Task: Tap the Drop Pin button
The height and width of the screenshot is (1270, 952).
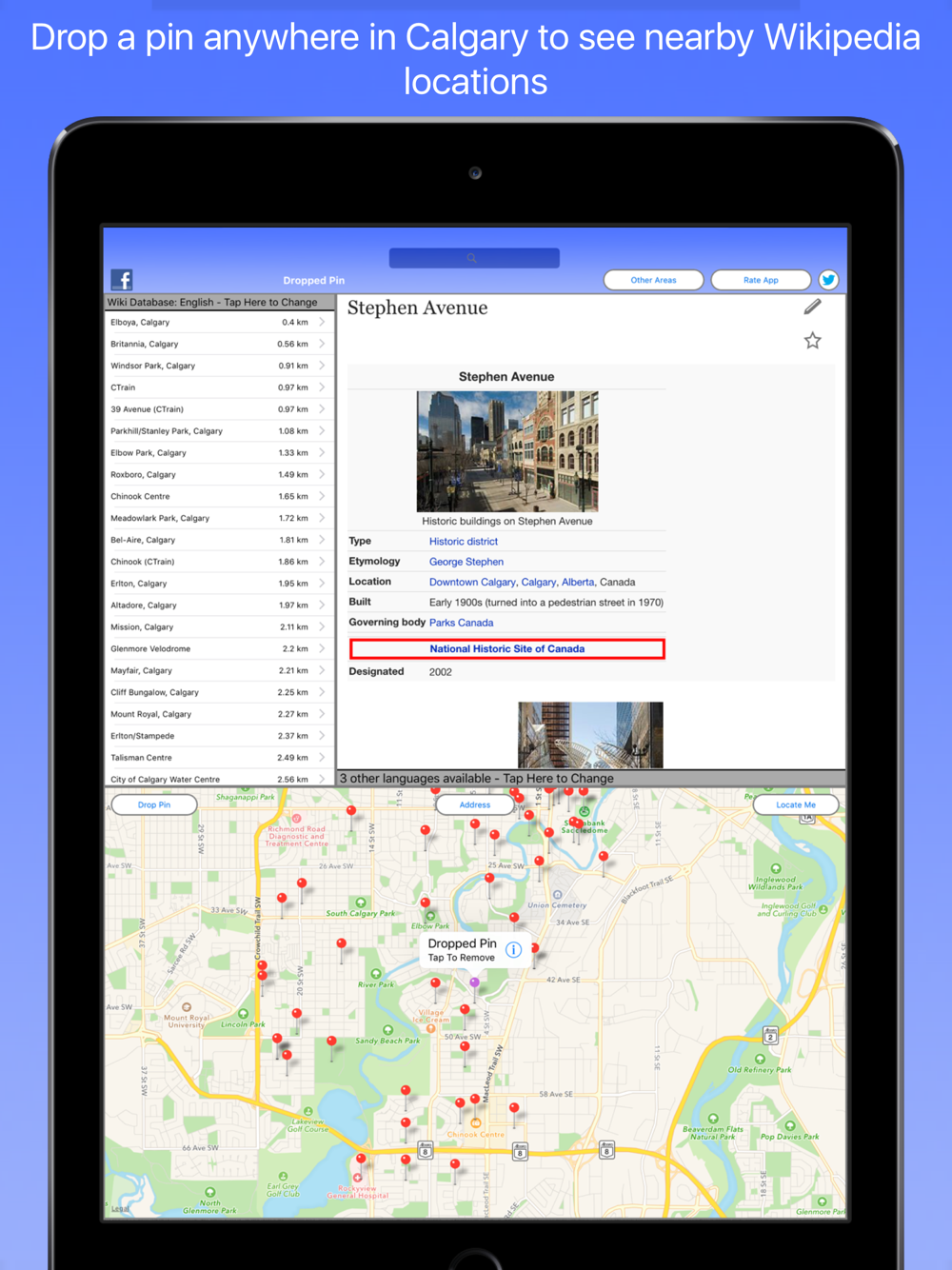Action: click(154, 804)
